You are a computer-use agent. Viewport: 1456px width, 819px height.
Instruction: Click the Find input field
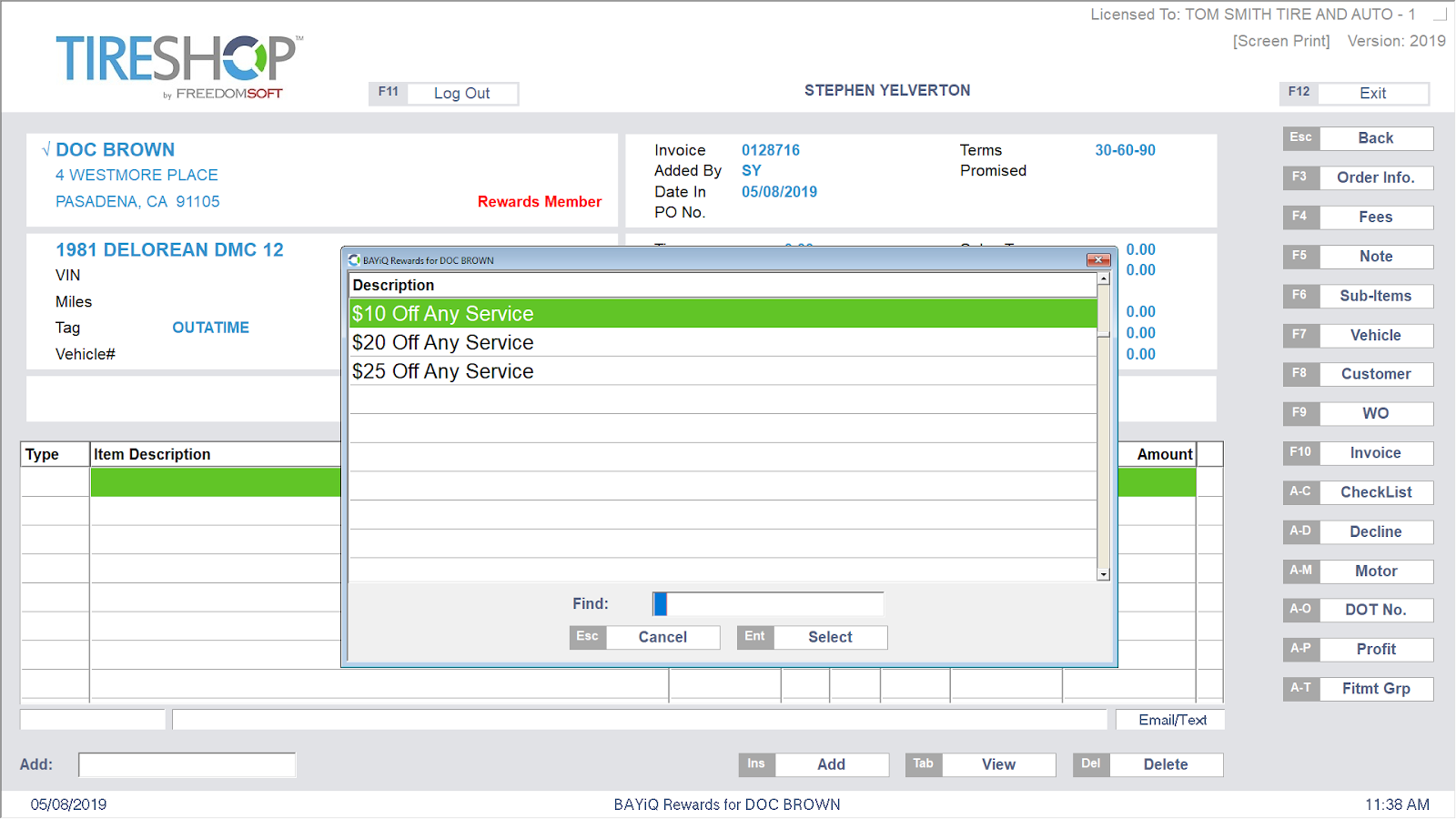(x=768, y=603)
